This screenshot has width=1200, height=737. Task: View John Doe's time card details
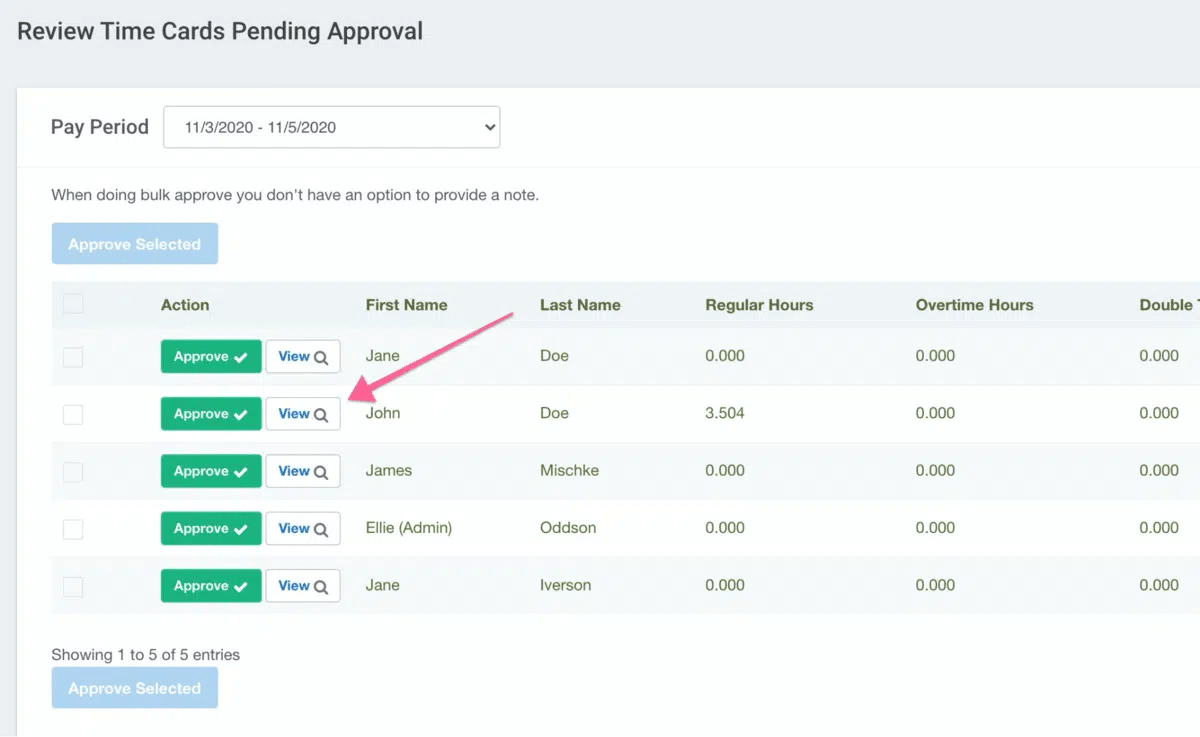point(303,413)
